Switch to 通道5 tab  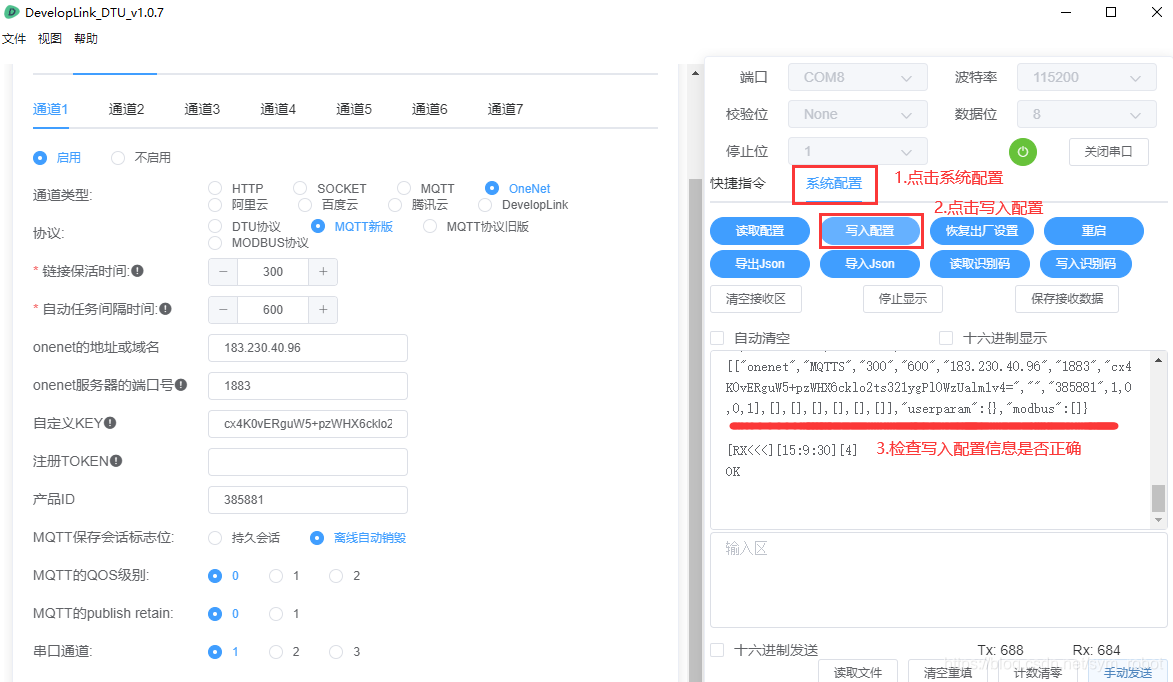point(354,109)
